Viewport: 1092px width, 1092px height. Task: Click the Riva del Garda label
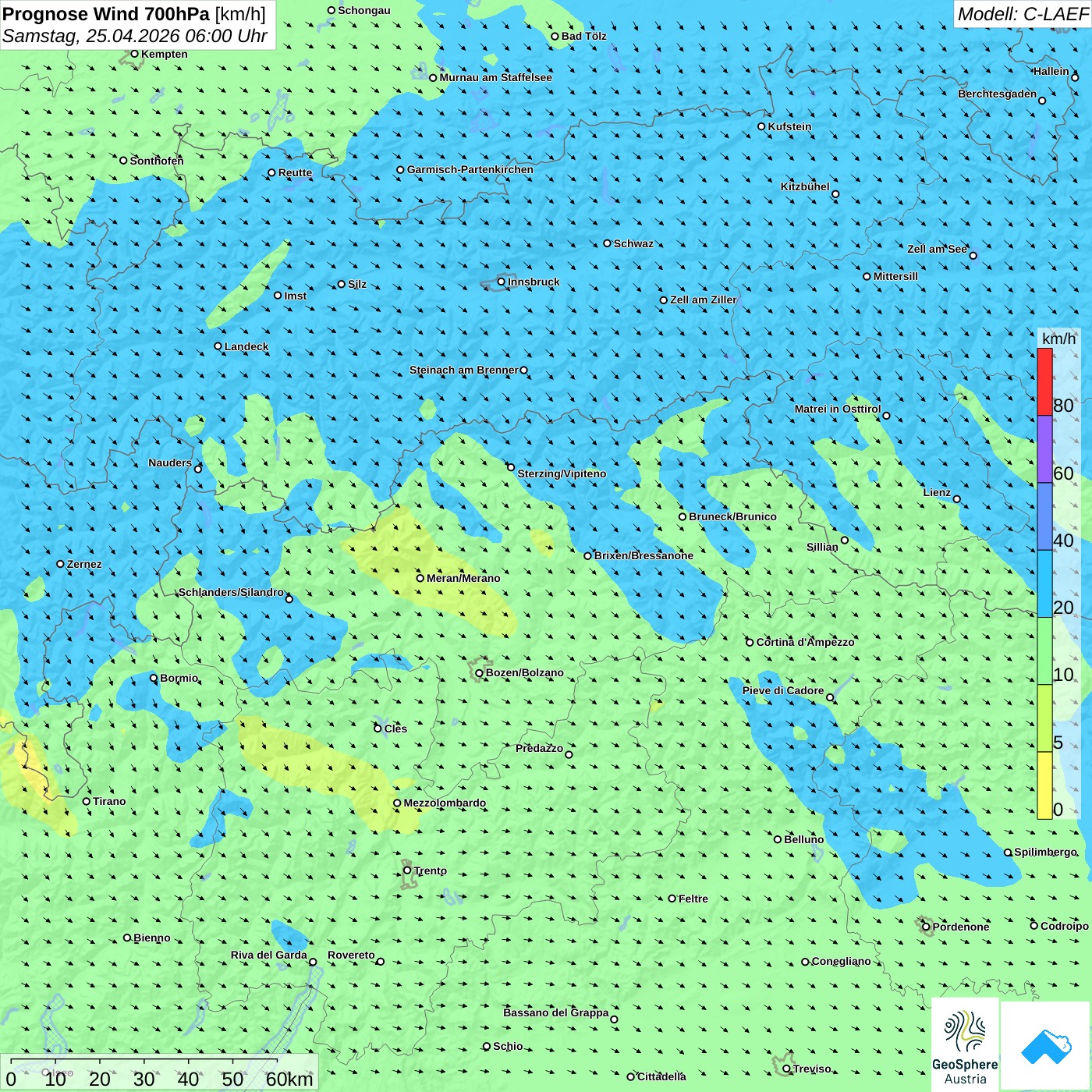tap(268, 955)
